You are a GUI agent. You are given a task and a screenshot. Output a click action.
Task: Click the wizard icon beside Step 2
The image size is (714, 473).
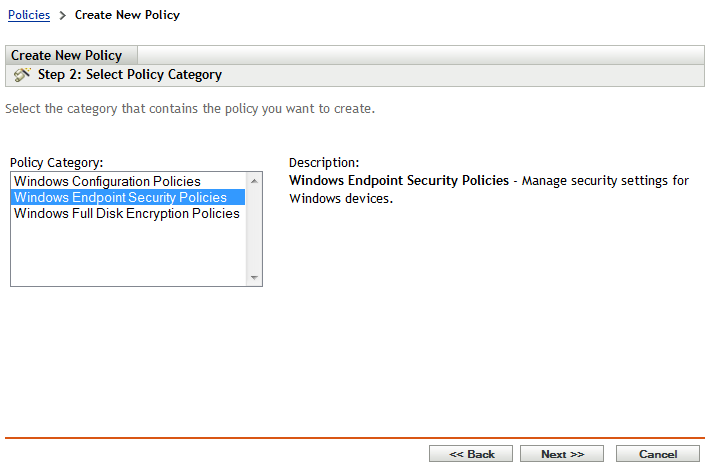point(22,75)
